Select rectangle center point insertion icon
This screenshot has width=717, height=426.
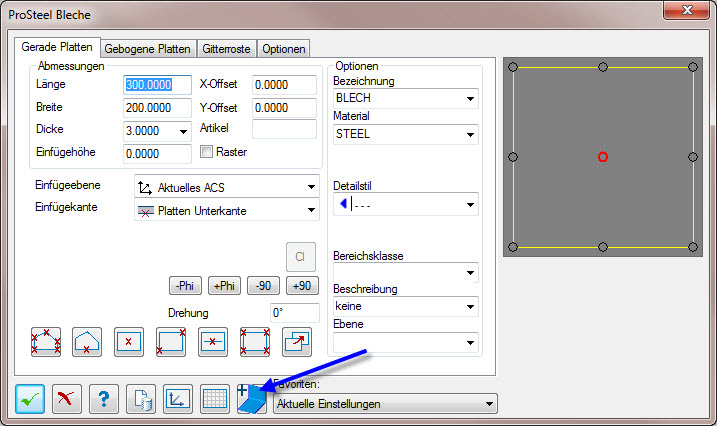(128, 342)
